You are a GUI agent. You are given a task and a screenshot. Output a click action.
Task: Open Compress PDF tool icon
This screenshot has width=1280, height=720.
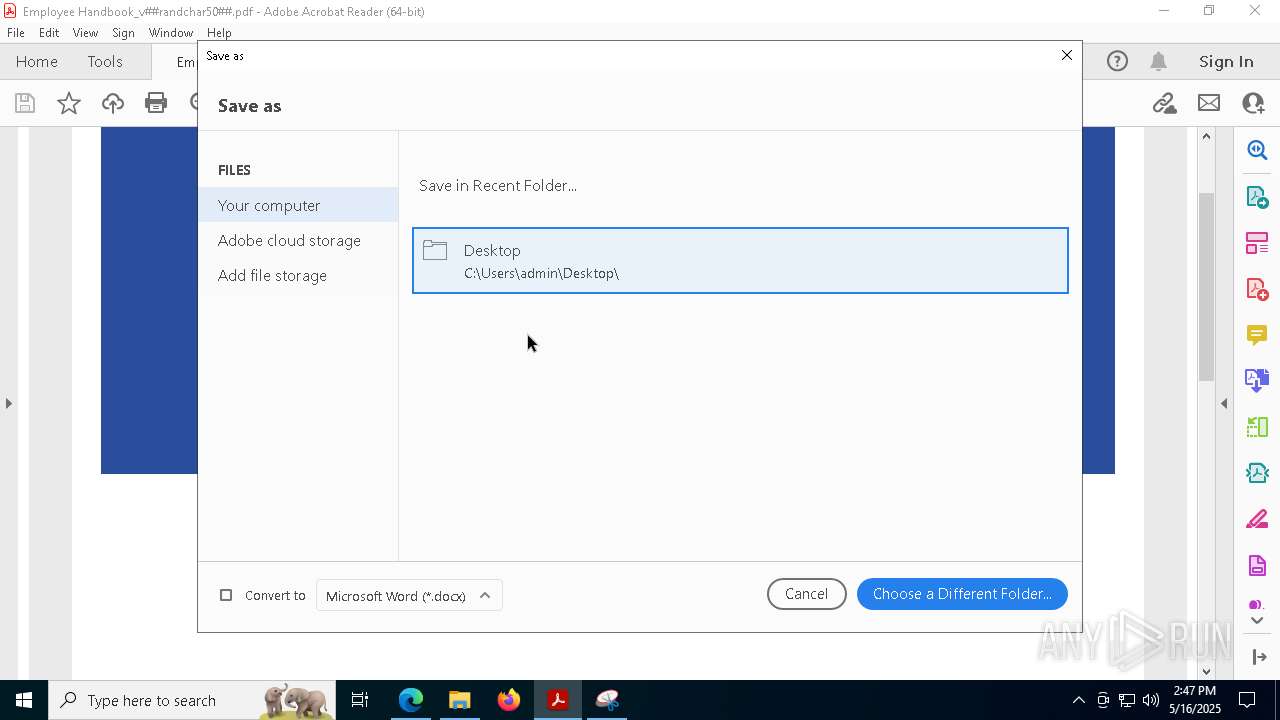[1257, 473]
